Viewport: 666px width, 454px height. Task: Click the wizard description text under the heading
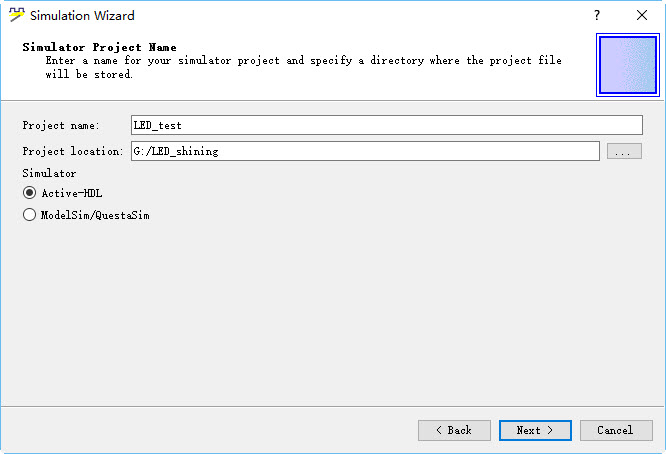point(303,67)
